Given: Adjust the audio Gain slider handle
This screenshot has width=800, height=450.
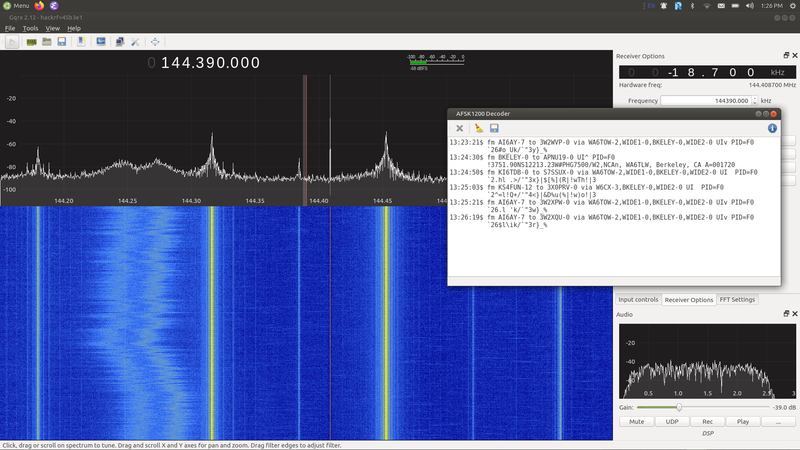Looking at the screenshot, I should point(679,407).
